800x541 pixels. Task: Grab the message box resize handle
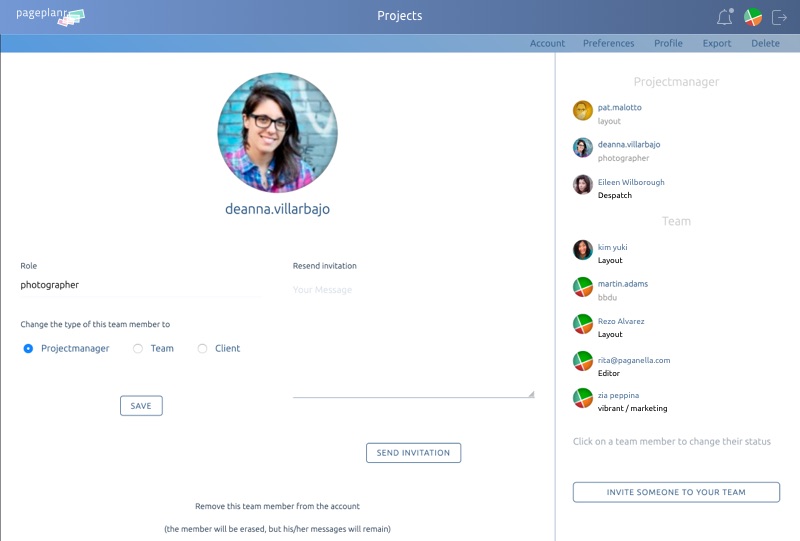pos(531,394)
